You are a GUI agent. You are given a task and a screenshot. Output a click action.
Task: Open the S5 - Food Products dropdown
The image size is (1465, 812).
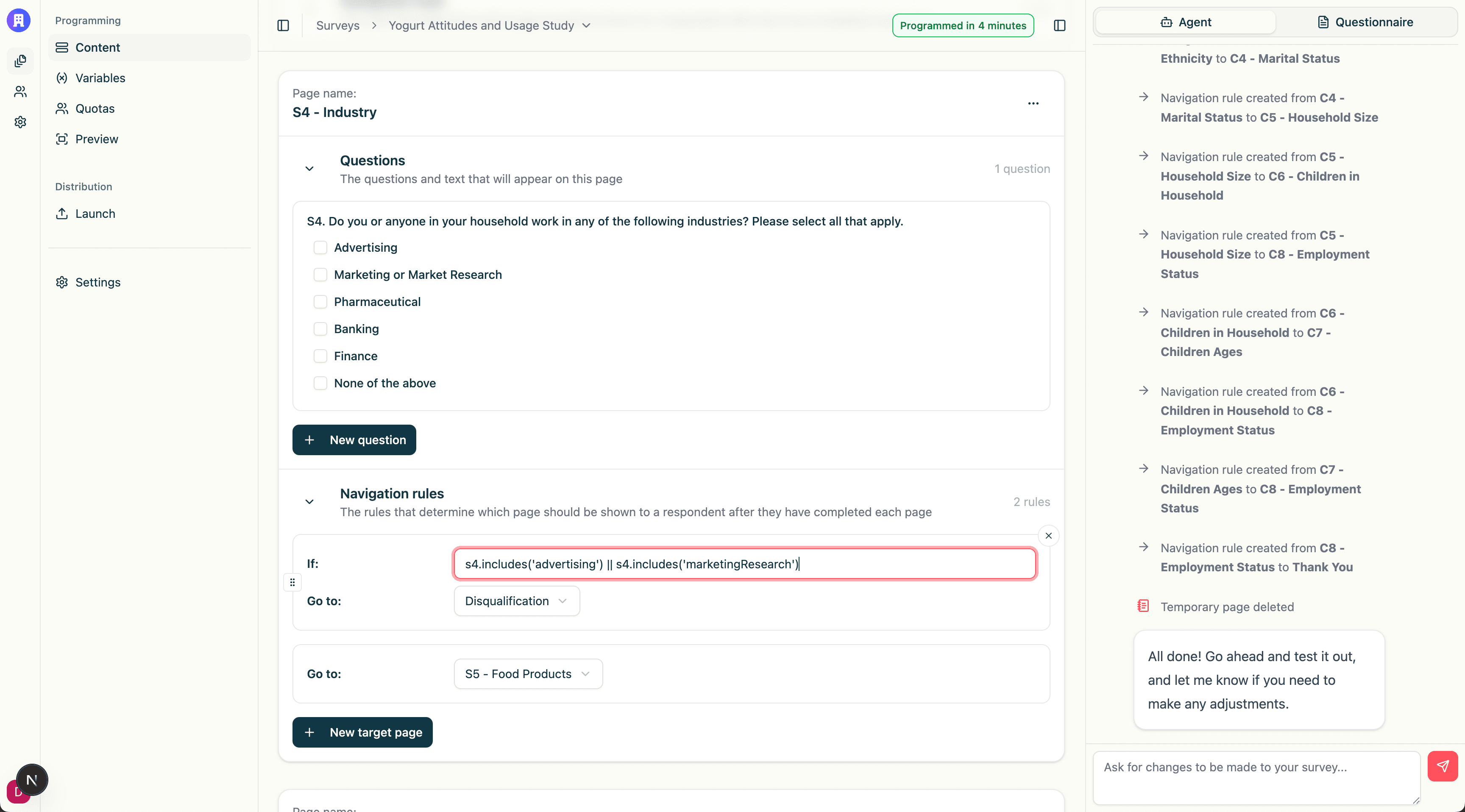[x=528, y=674]
